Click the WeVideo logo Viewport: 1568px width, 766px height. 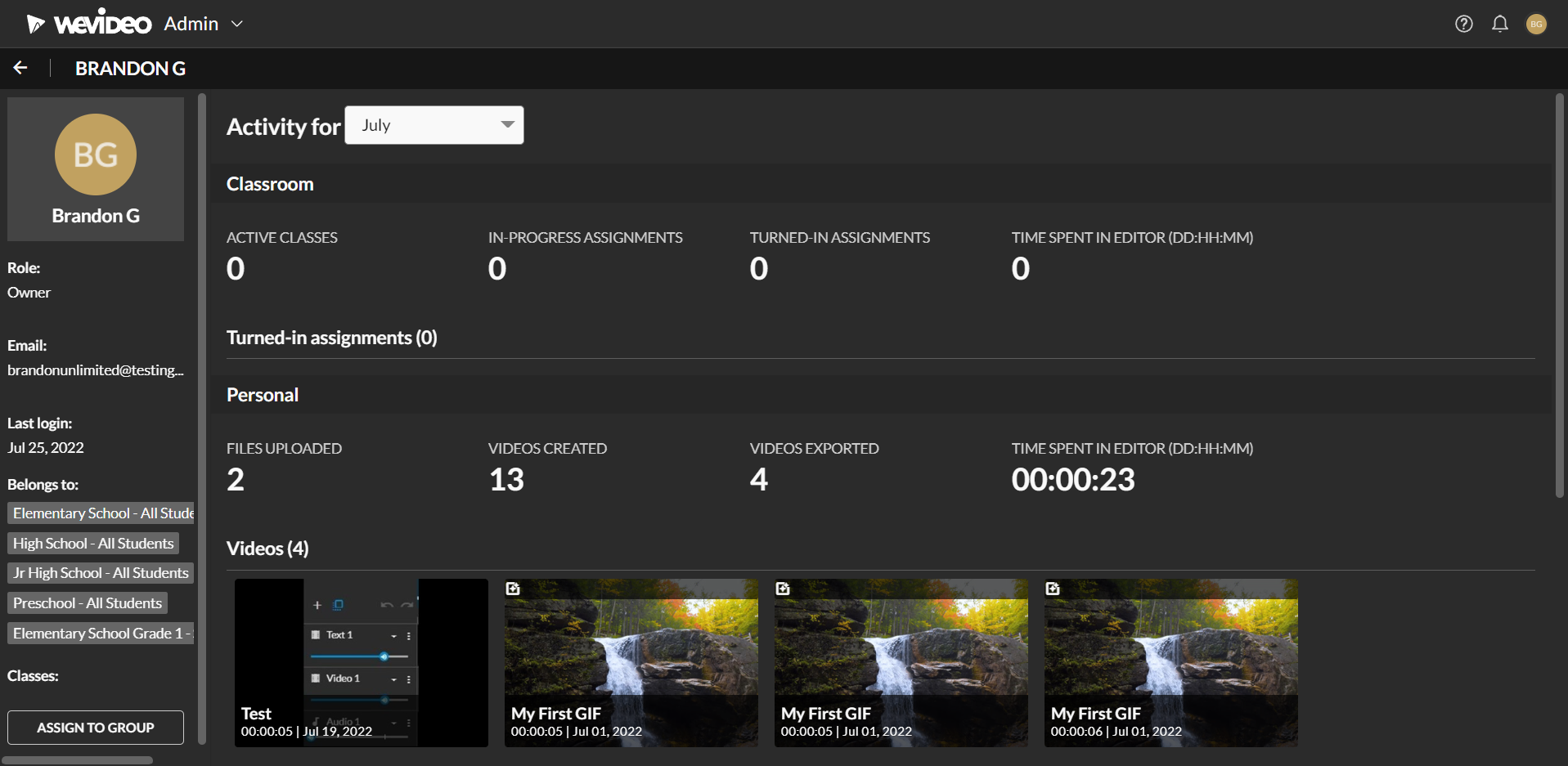coord(89,24)
